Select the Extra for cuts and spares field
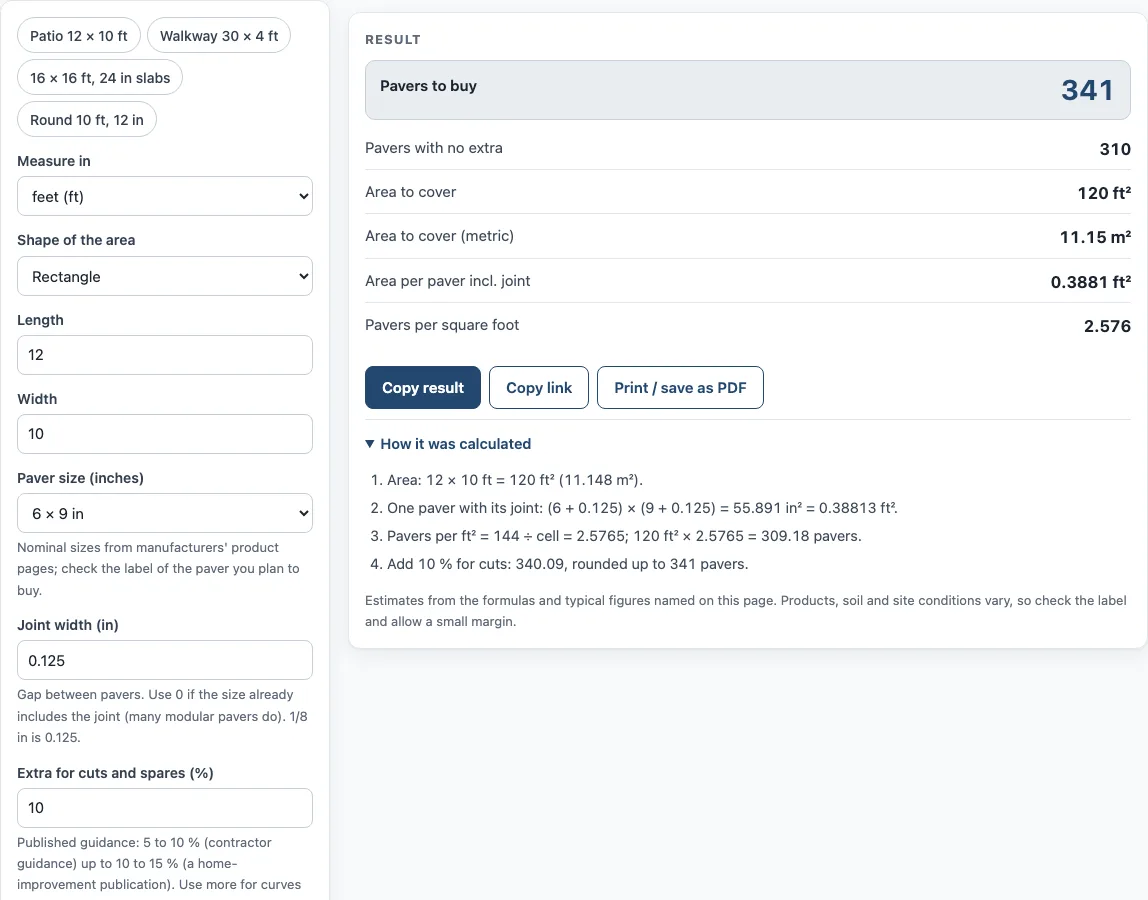 click(165, 808)
